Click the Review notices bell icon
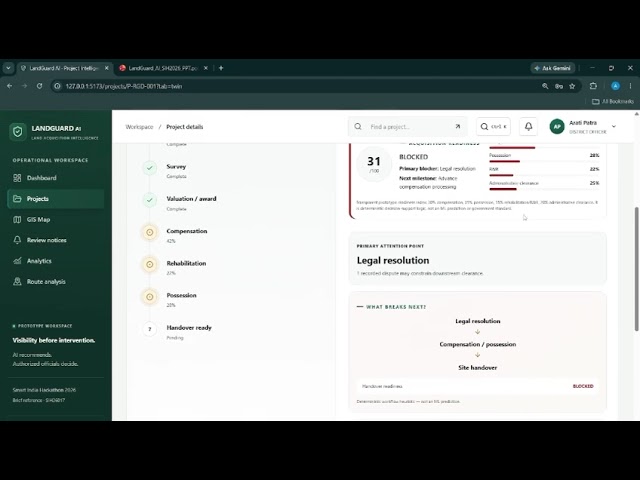 point(17,240)
